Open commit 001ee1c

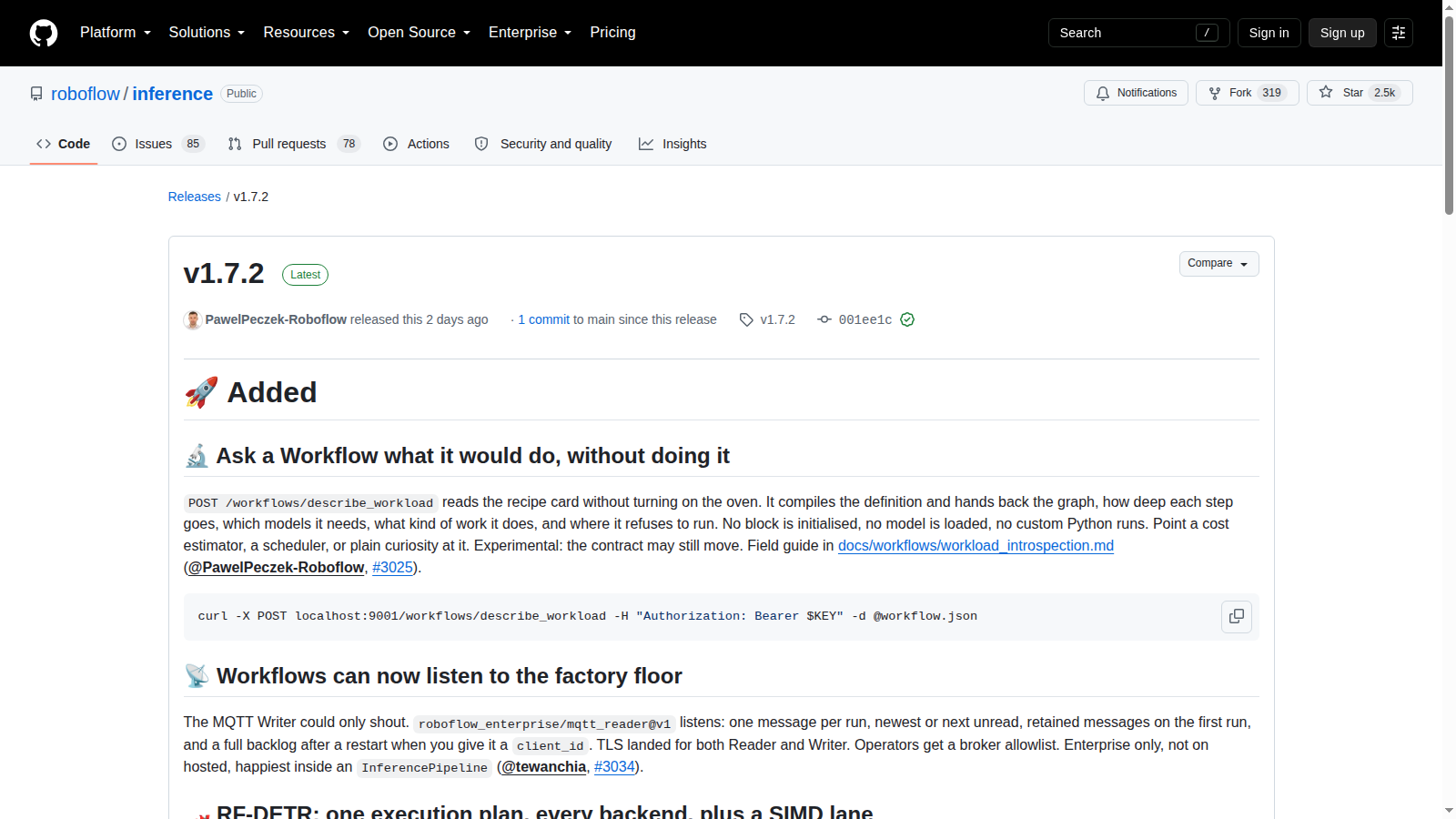tap(864, 319)
